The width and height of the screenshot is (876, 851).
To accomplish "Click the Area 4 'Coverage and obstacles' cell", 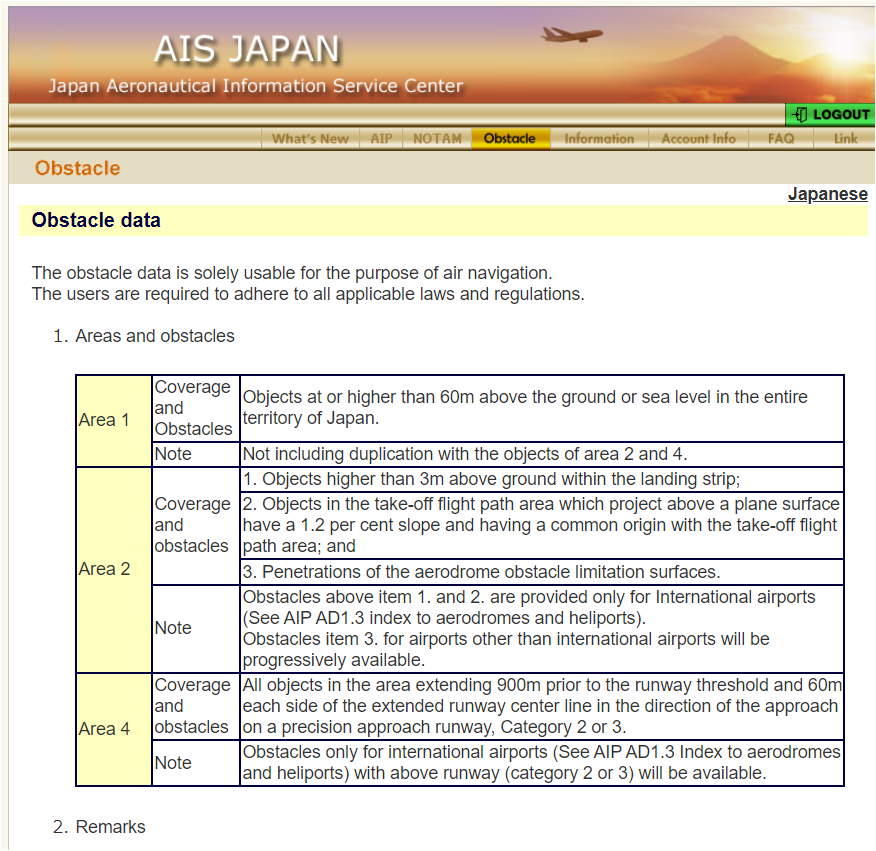I will coord(196,706).
